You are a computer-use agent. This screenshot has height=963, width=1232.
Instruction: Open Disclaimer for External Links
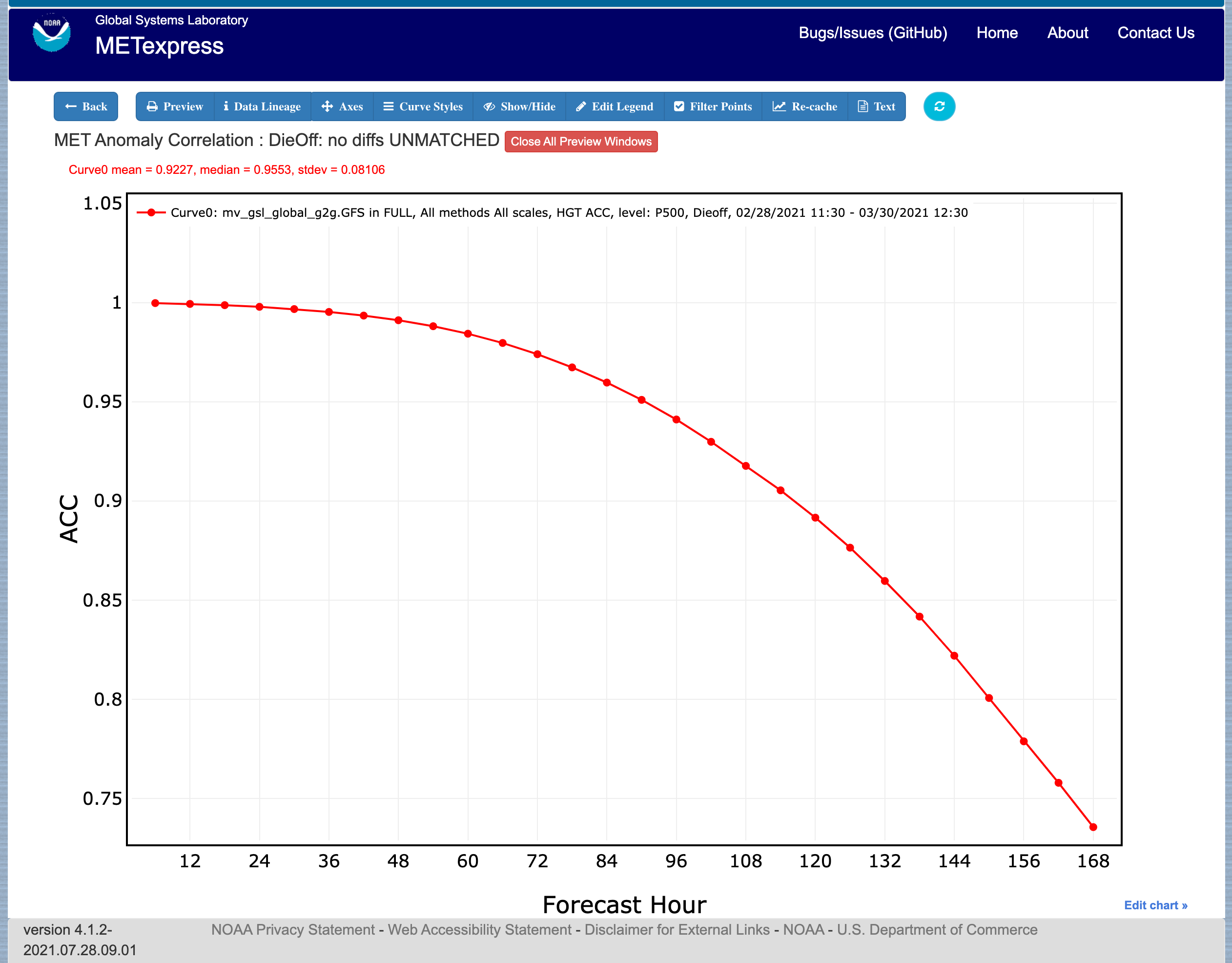pos(677,930)
